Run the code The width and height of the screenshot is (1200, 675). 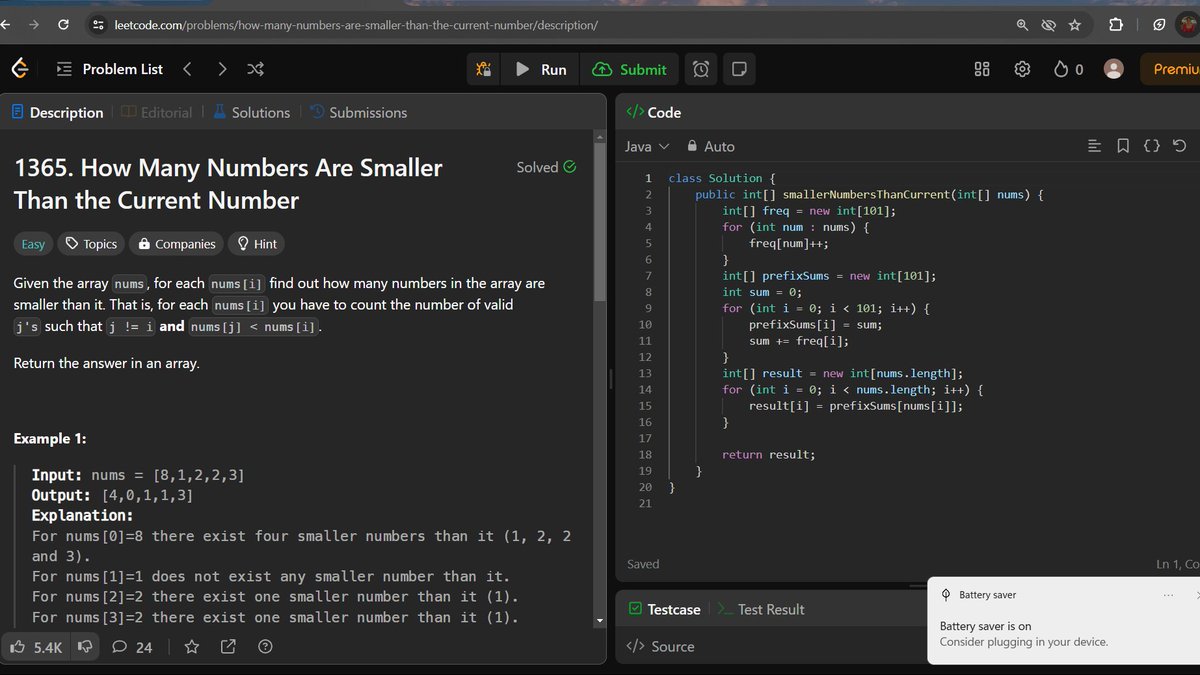pos(541,69)
